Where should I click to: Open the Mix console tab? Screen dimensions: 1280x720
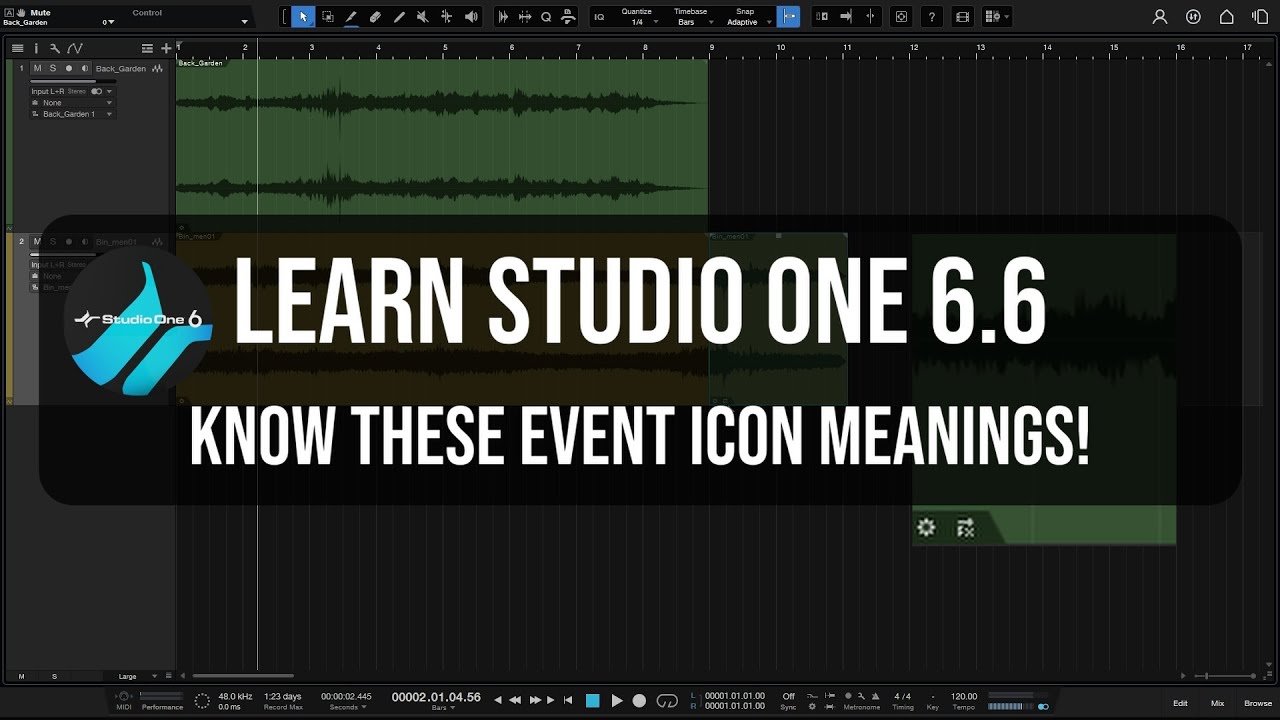click(1217, 703)
